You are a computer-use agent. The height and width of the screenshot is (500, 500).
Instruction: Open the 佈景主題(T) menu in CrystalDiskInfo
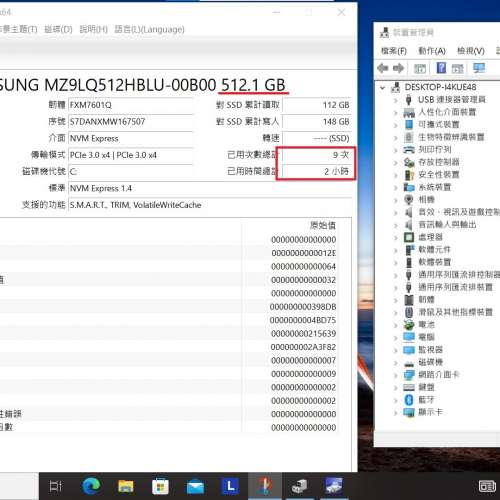[18, 29]
